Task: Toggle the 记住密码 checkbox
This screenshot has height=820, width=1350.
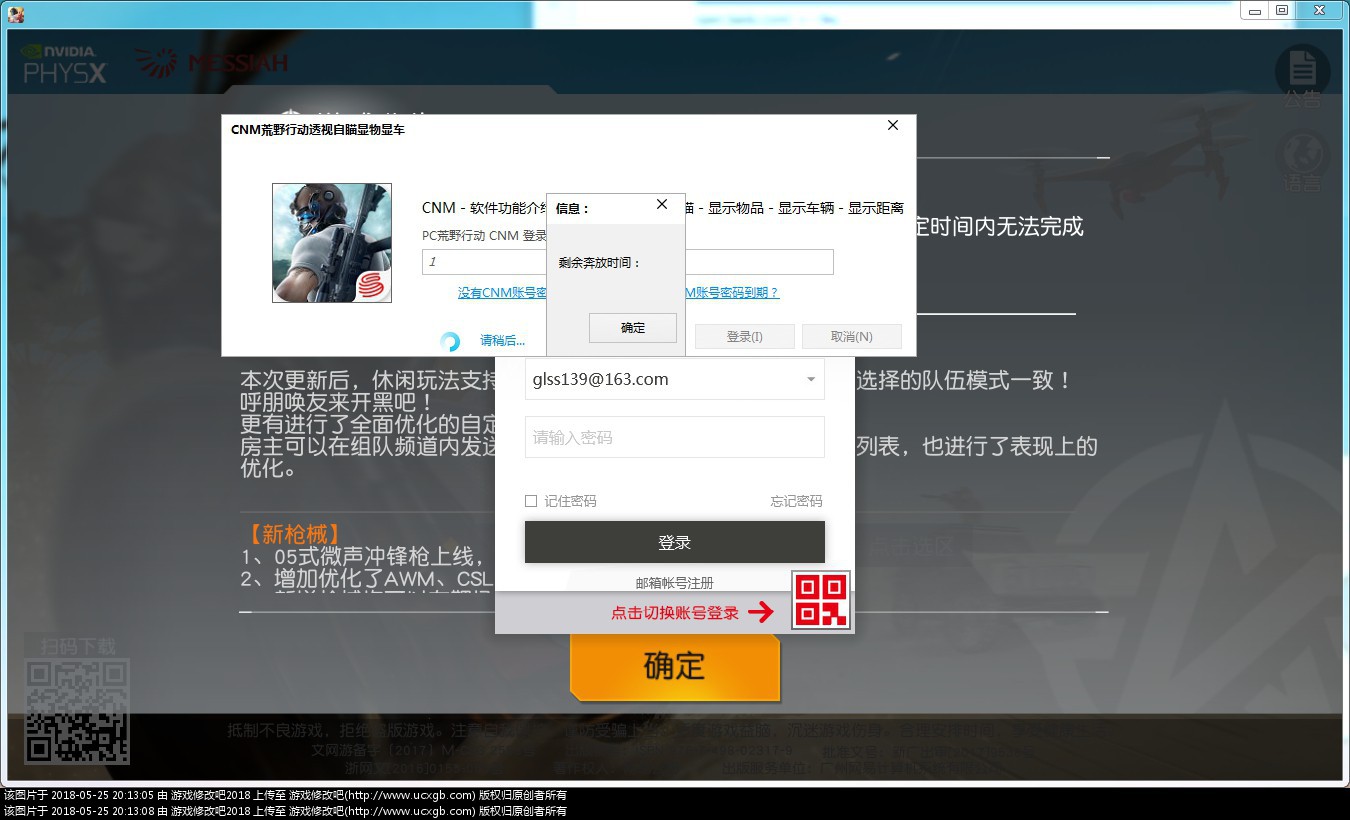Action: tap(531, 501)
